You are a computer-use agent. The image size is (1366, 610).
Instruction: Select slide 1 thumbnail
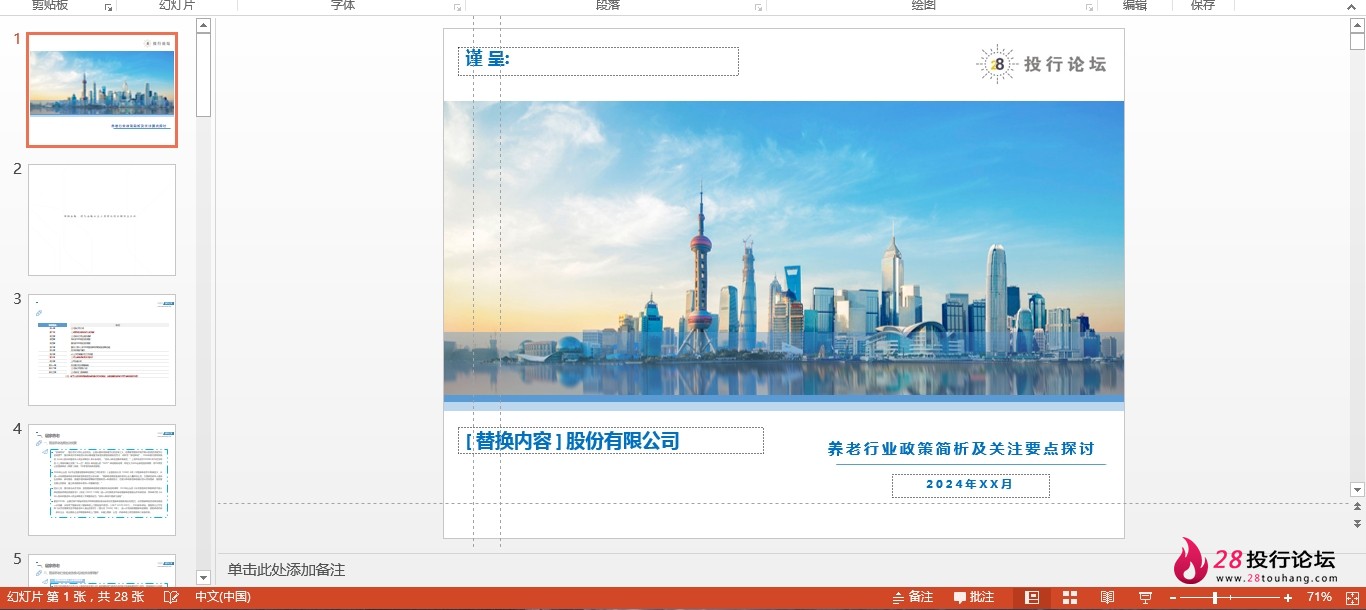(102, 90)
